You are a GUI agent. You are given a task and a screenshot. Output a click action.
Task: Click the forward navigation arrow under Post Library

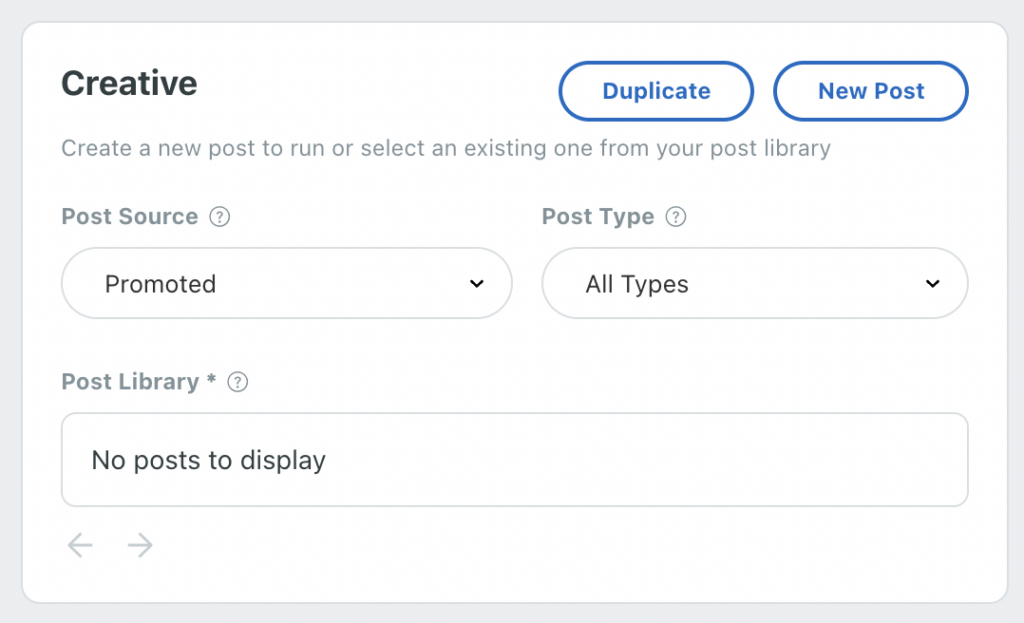point(140,545)
